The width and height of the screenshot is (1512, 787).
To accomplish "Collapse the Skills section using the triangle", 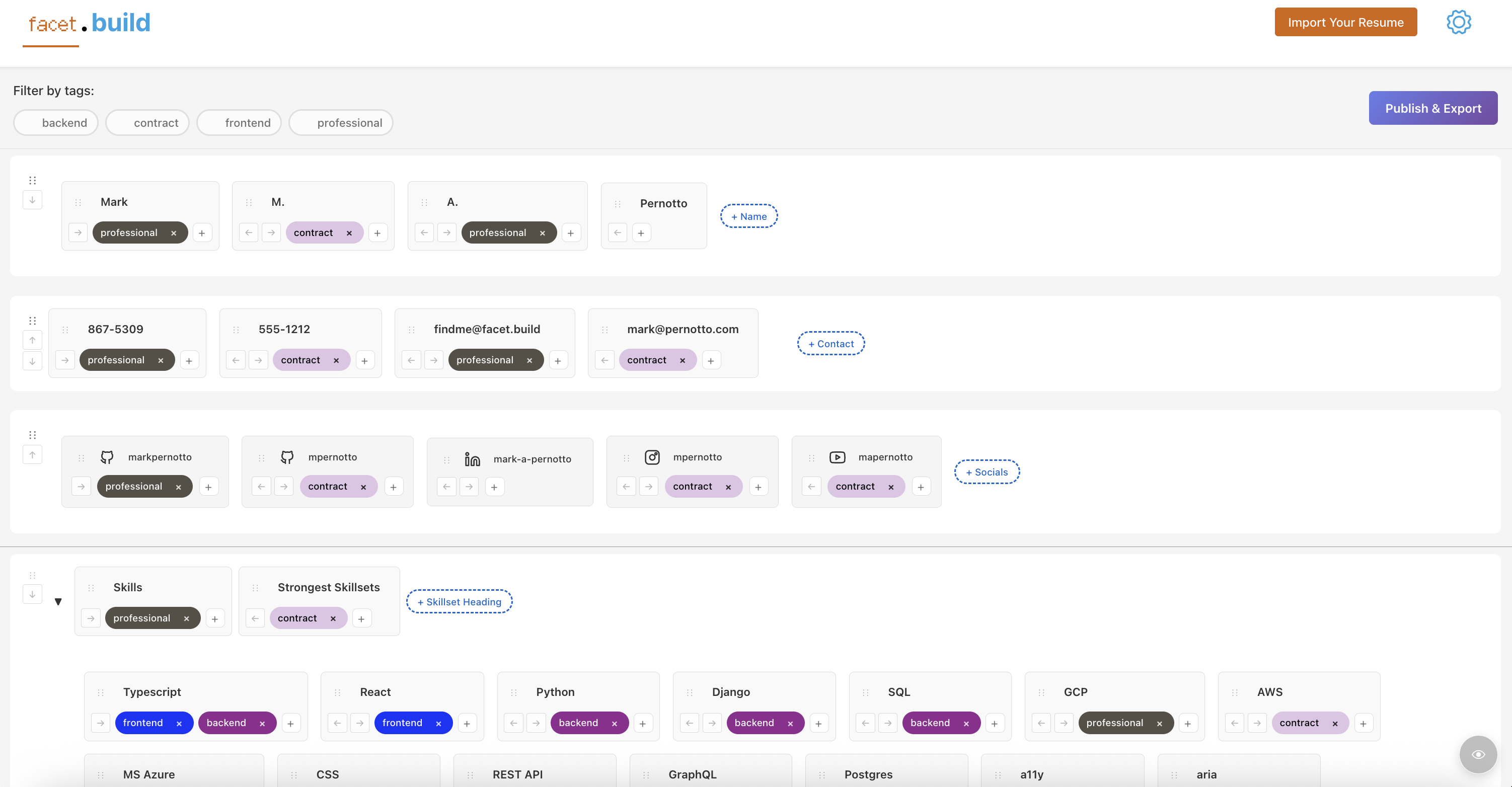I will [59, 601].
